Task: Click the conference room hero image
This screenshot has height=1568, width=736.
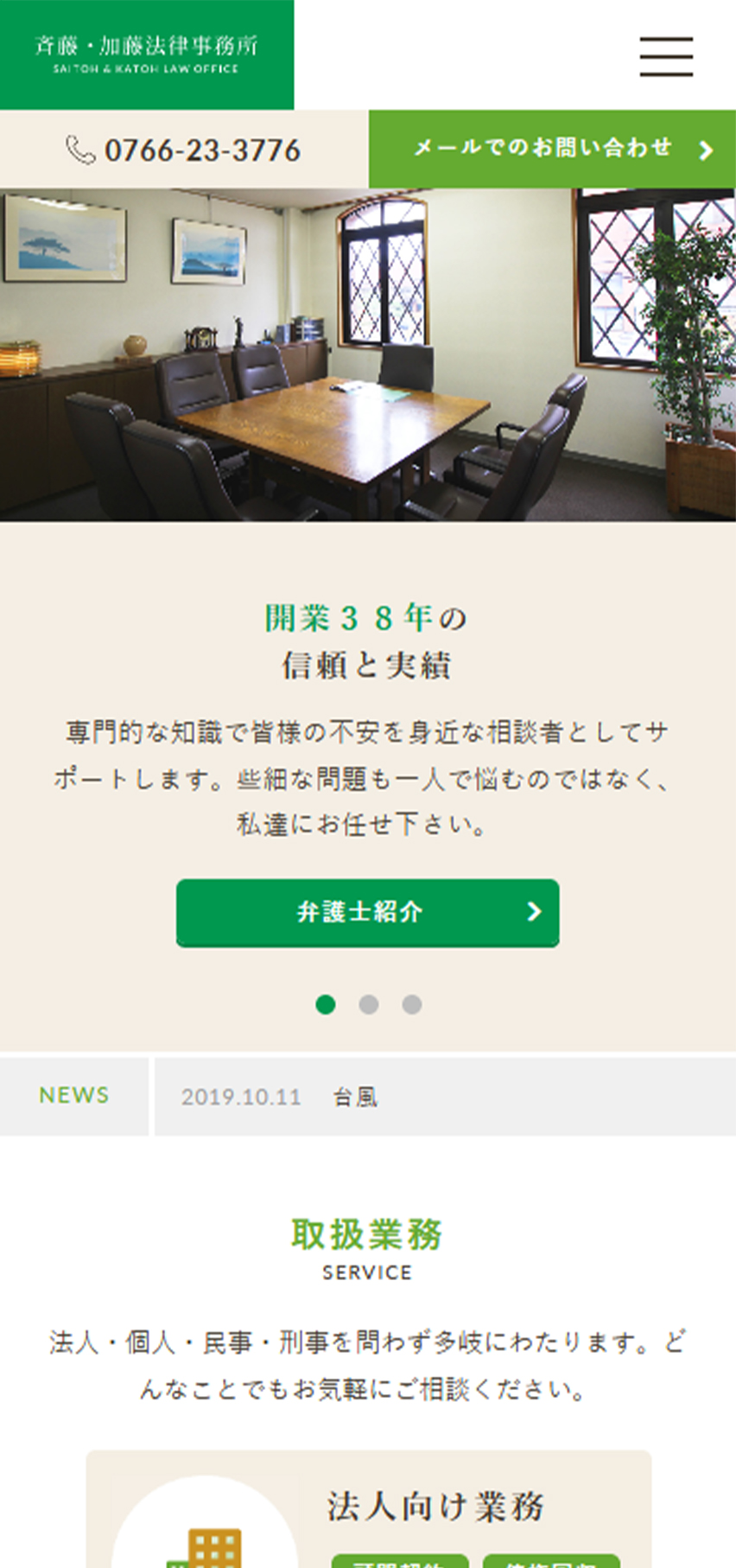Action: pos(368,354)
